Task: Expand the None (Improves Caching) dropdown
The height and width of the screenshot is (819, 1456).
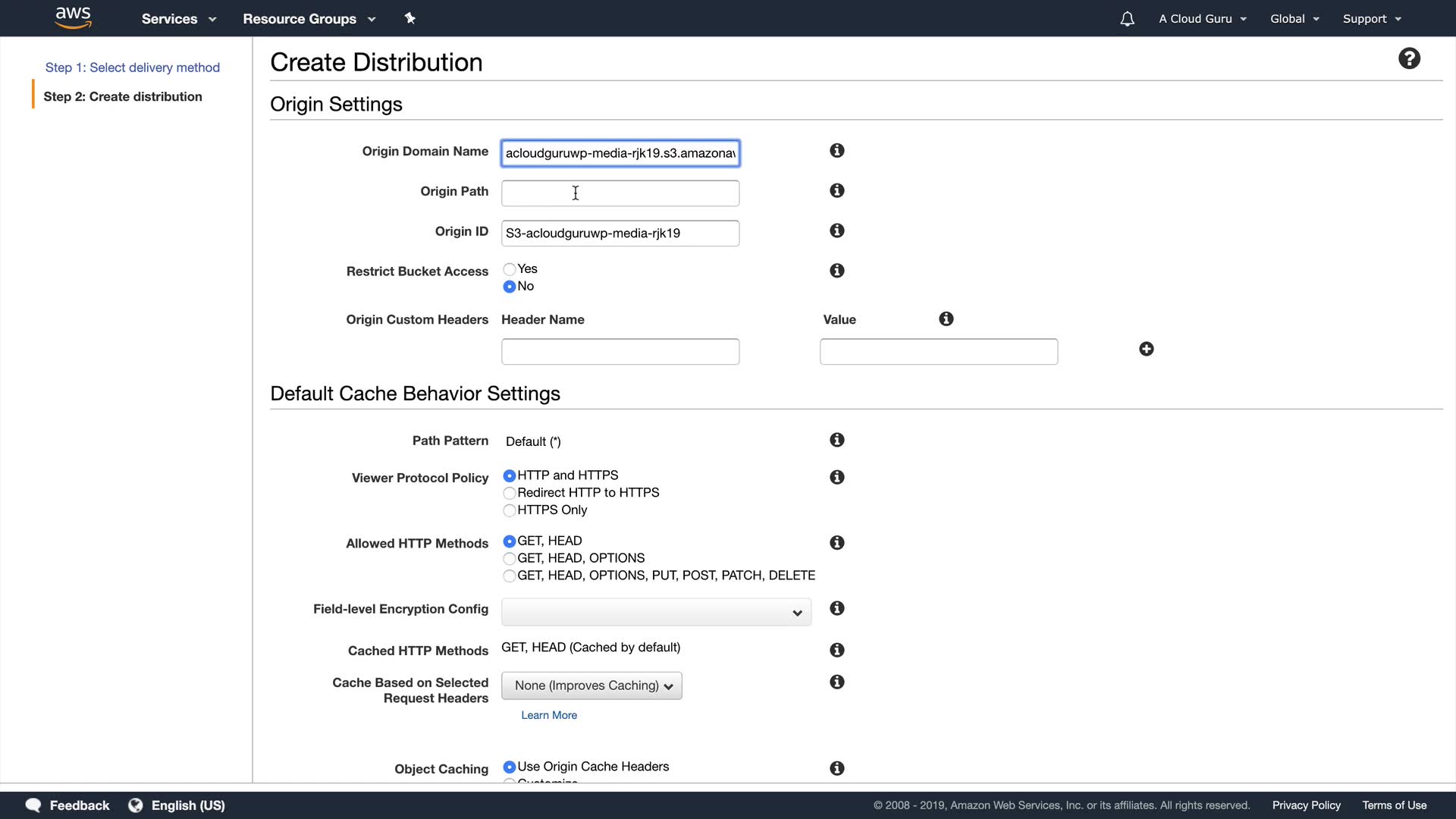Action: pos(591,686)
